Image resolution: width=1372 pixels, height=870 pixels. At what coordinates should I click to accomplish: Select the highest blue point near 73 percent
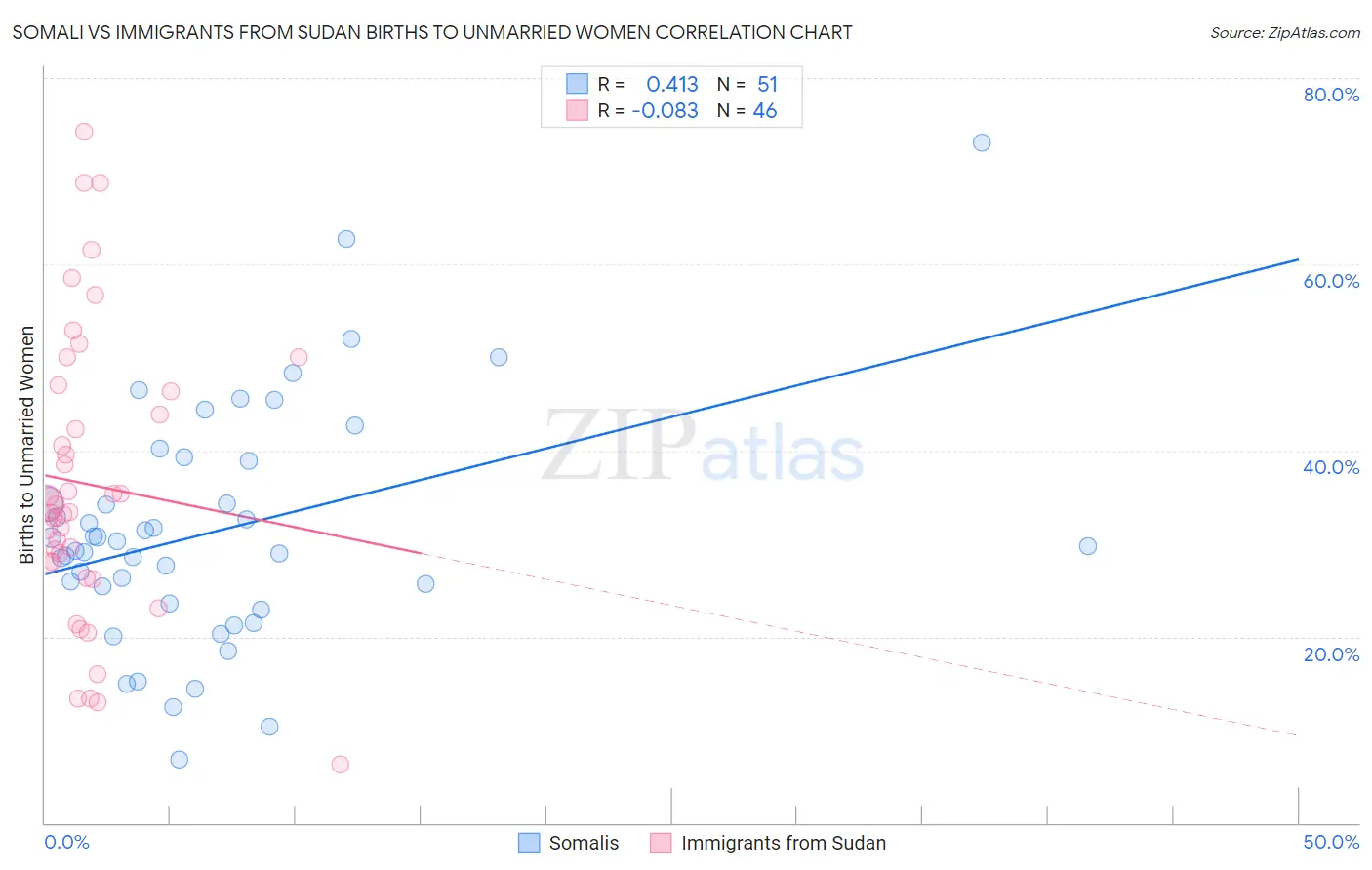coord(982,142)
